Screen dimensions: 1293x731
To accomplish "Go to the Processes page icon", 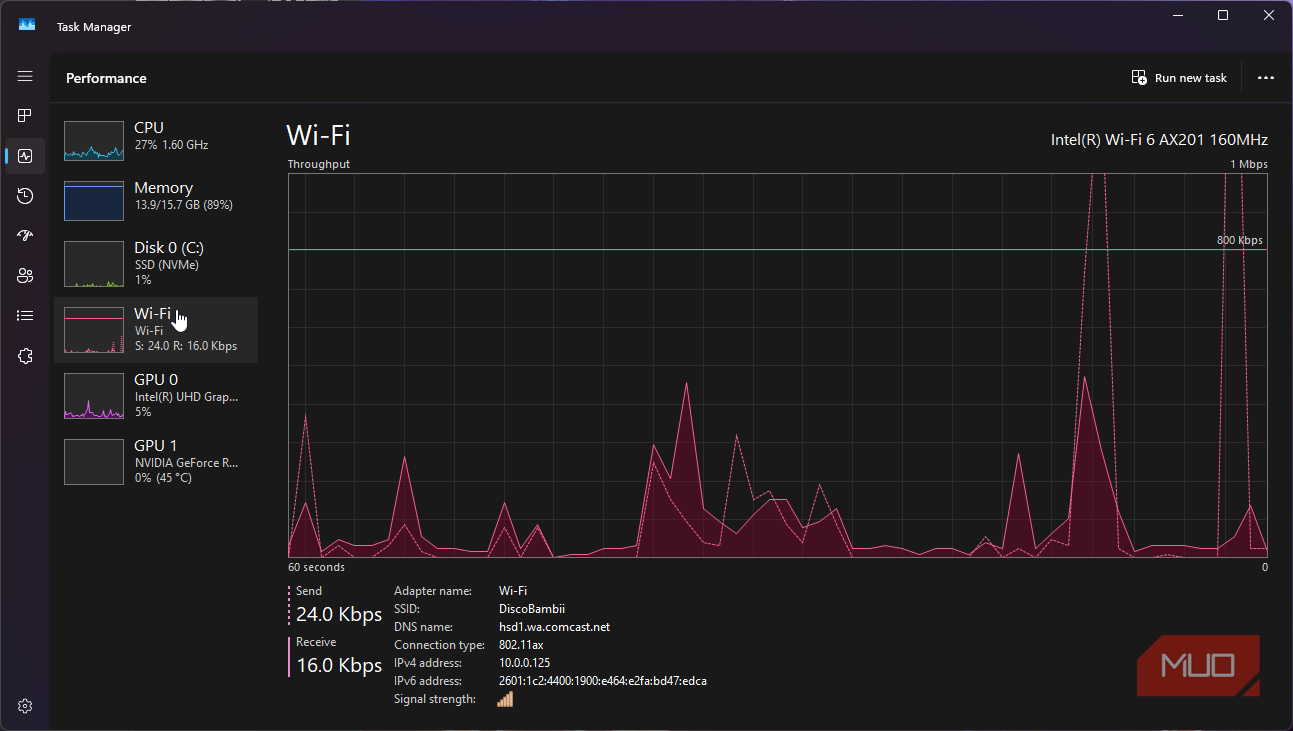I will click(25, 116).
